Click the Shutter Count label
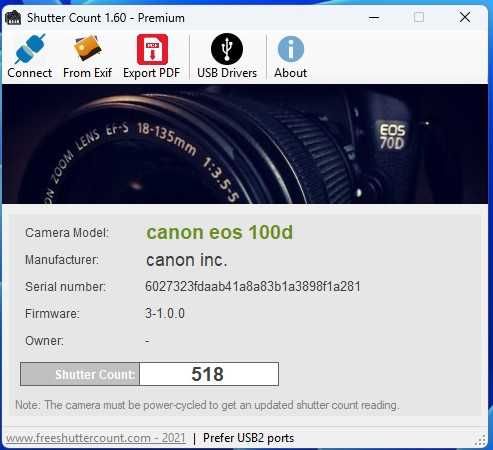The height and width of the screenshot is (450, 493). [80, 374]
